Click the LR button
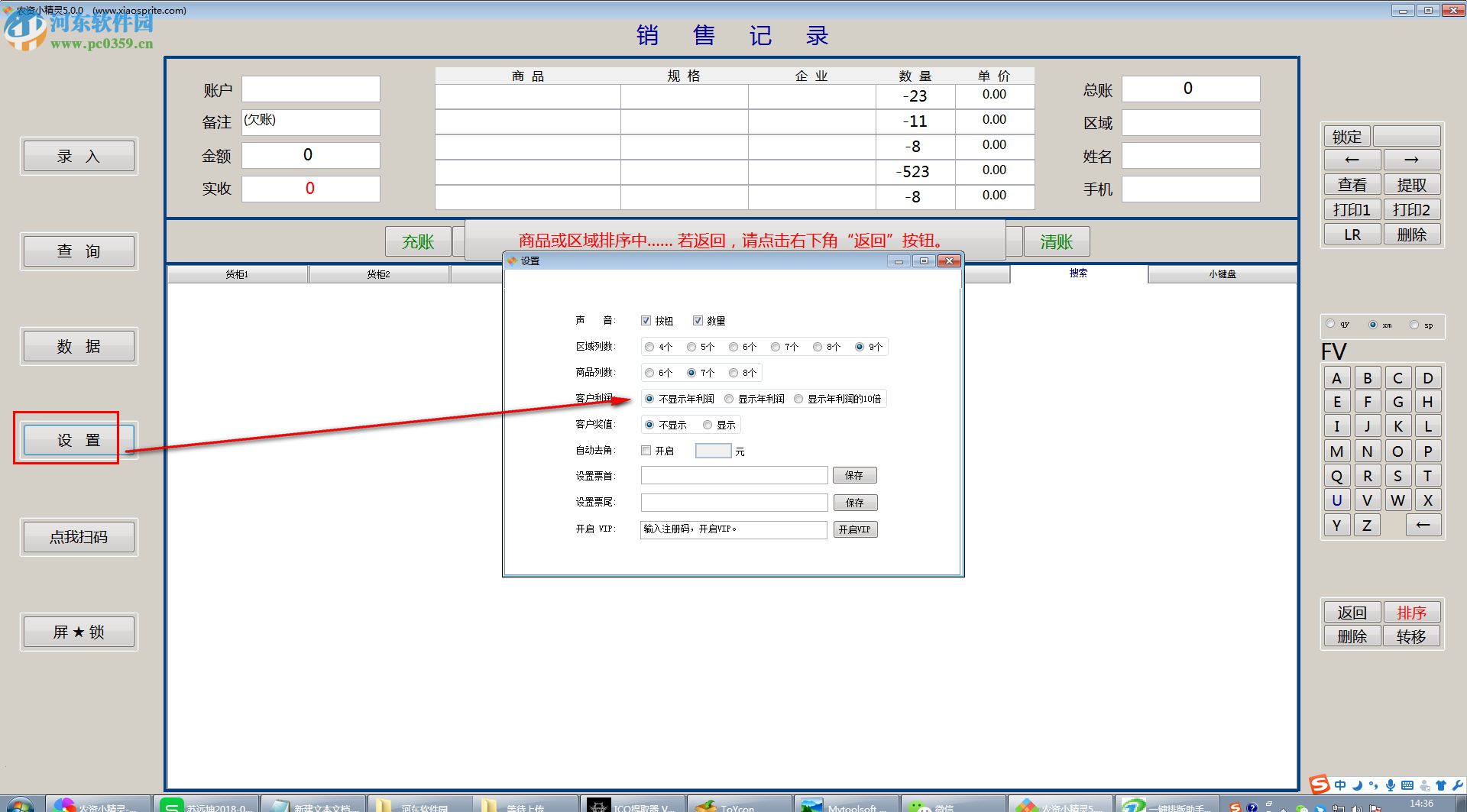 [x=1352, y=235]
